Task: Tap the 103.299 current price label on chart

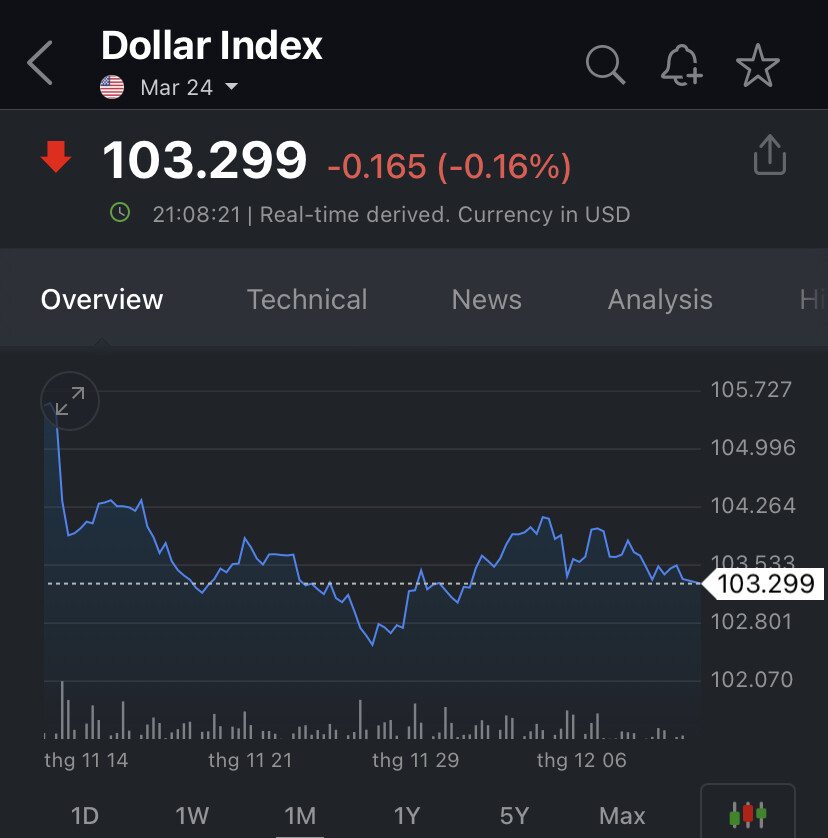Action: tap(766, 584)
